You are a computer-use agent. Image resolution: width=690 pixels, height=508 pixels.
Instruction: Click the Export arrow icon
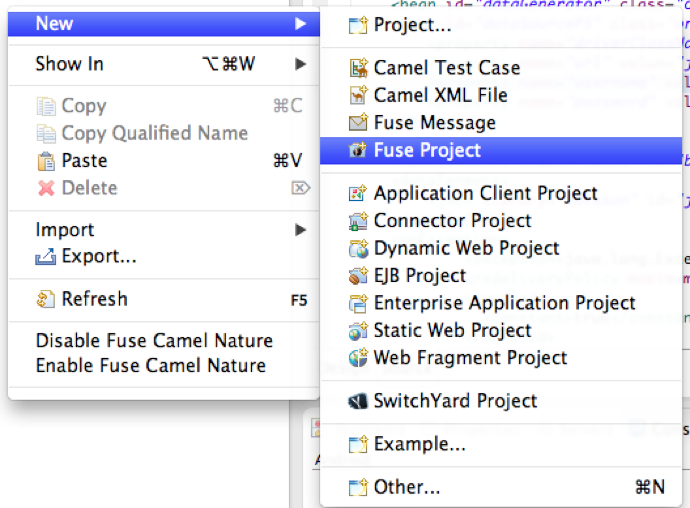[x=46, y=257]
